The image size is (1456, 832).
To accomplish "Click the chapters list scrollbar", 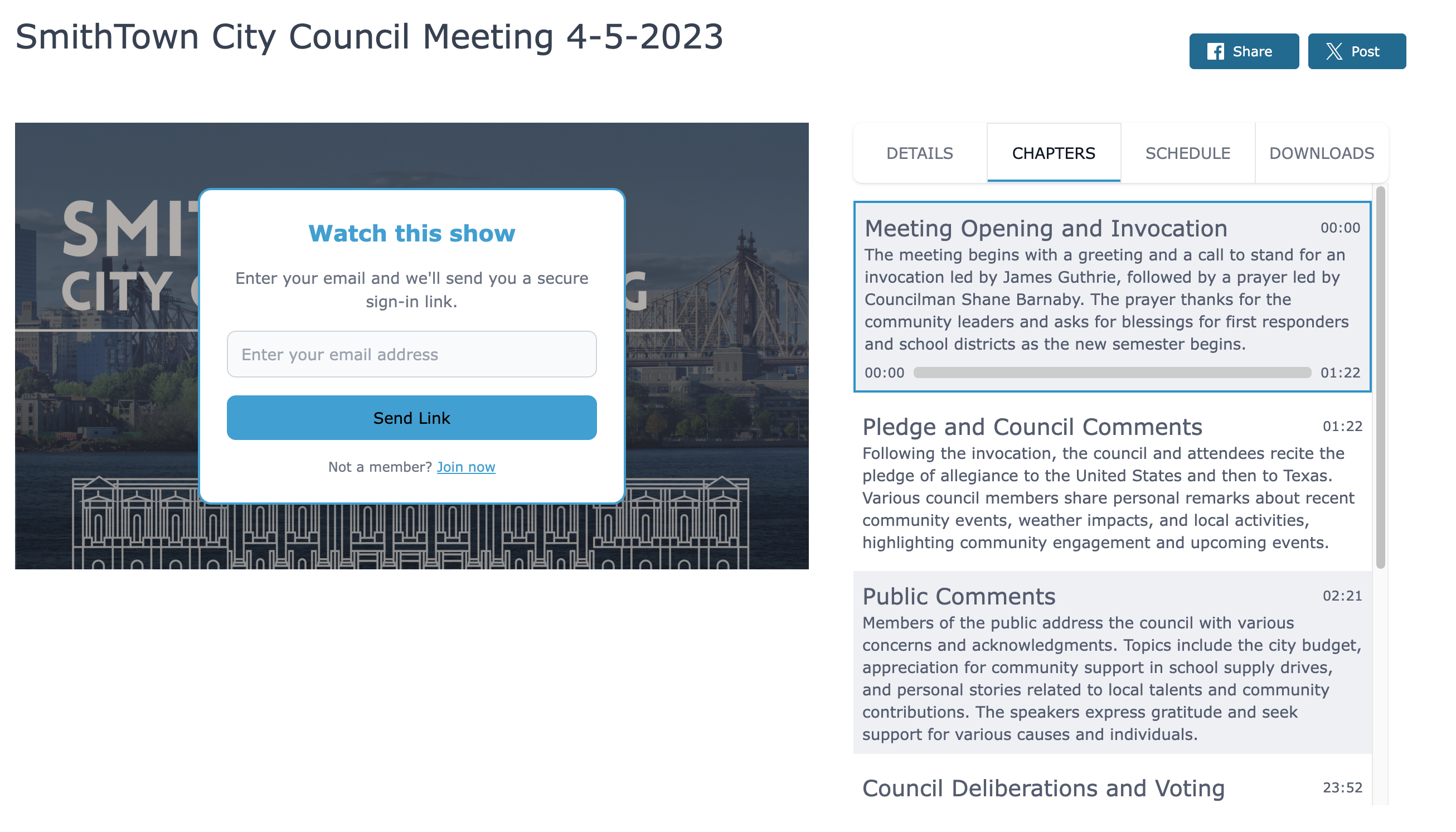I will pos(1380,377).
